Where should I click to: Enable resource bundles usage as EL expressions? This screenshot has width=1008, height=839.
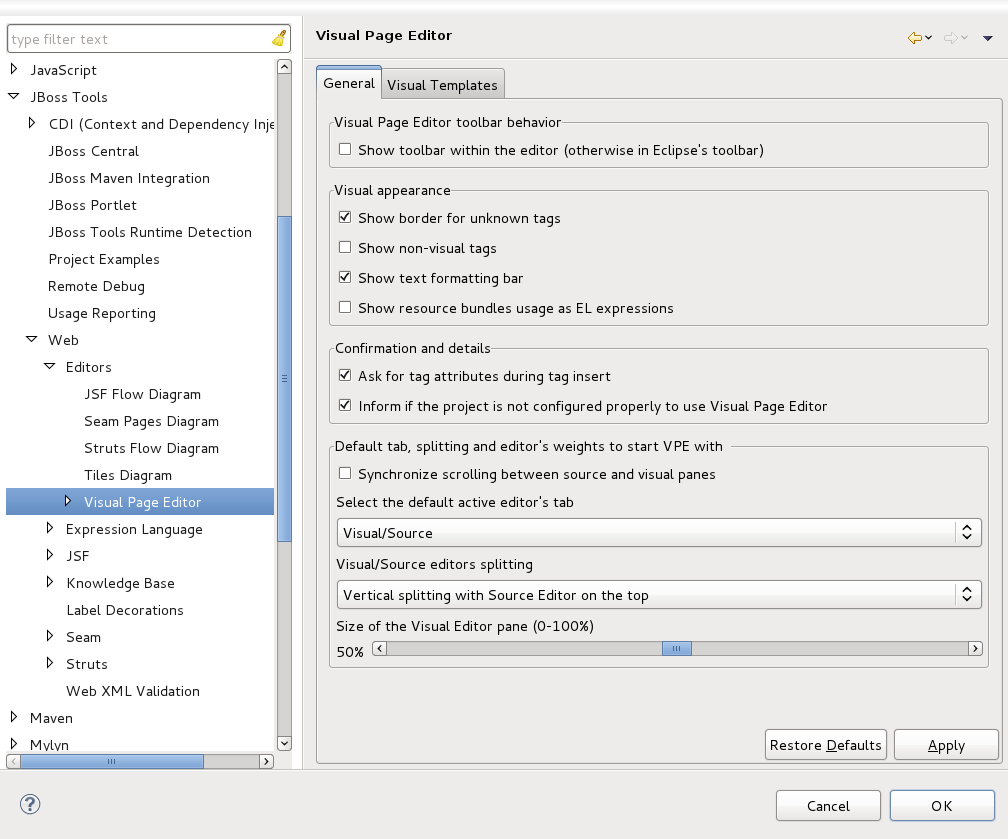tap(345, 307)
